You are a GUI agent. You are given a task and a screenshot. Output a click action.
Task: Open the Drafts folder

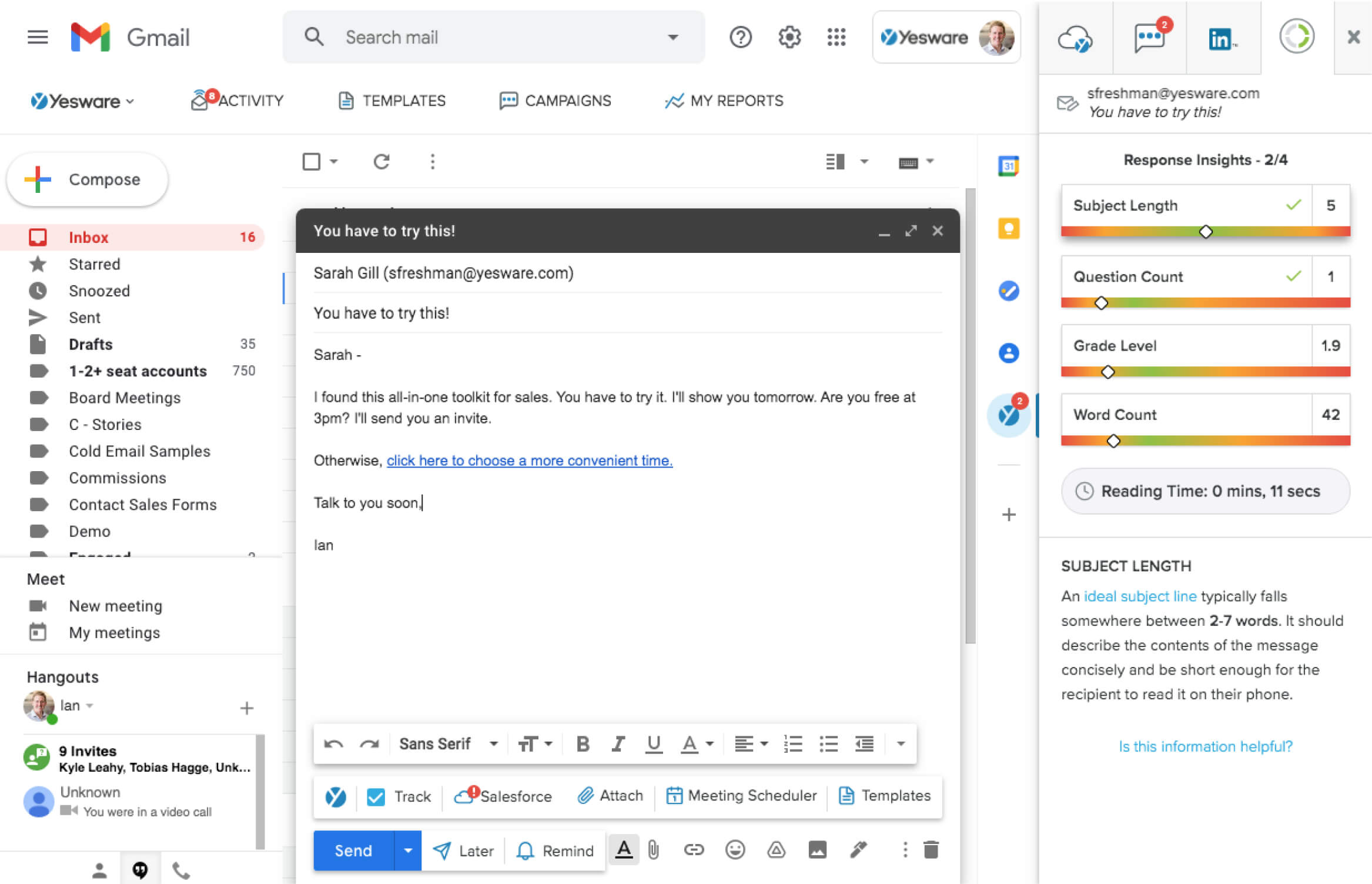(x=132, y=344)
